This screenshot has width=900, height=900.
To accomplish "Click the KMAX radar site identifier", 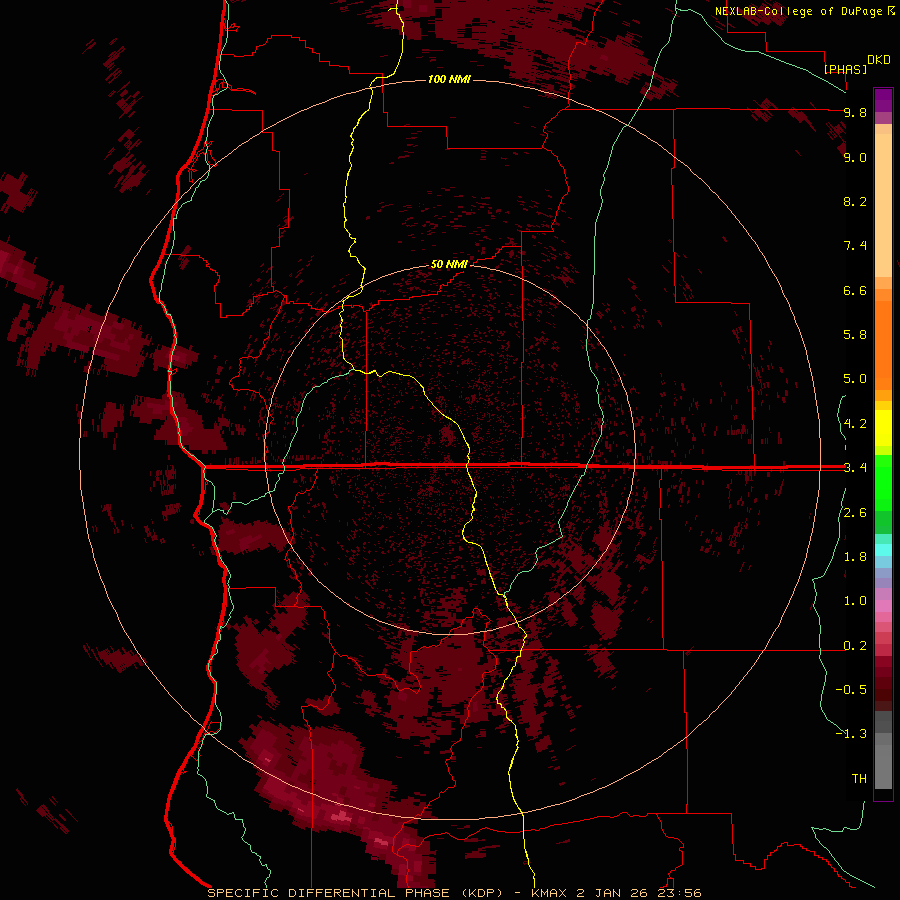I will point(549,893).
